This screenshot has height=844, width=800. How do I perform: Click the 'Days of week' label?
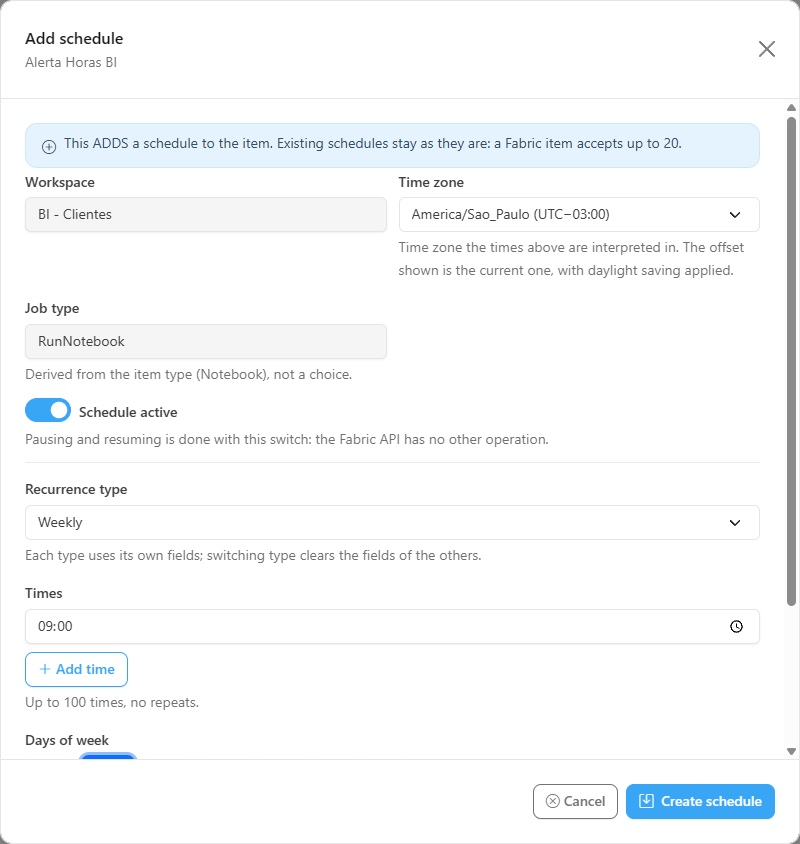click(67, 740)
